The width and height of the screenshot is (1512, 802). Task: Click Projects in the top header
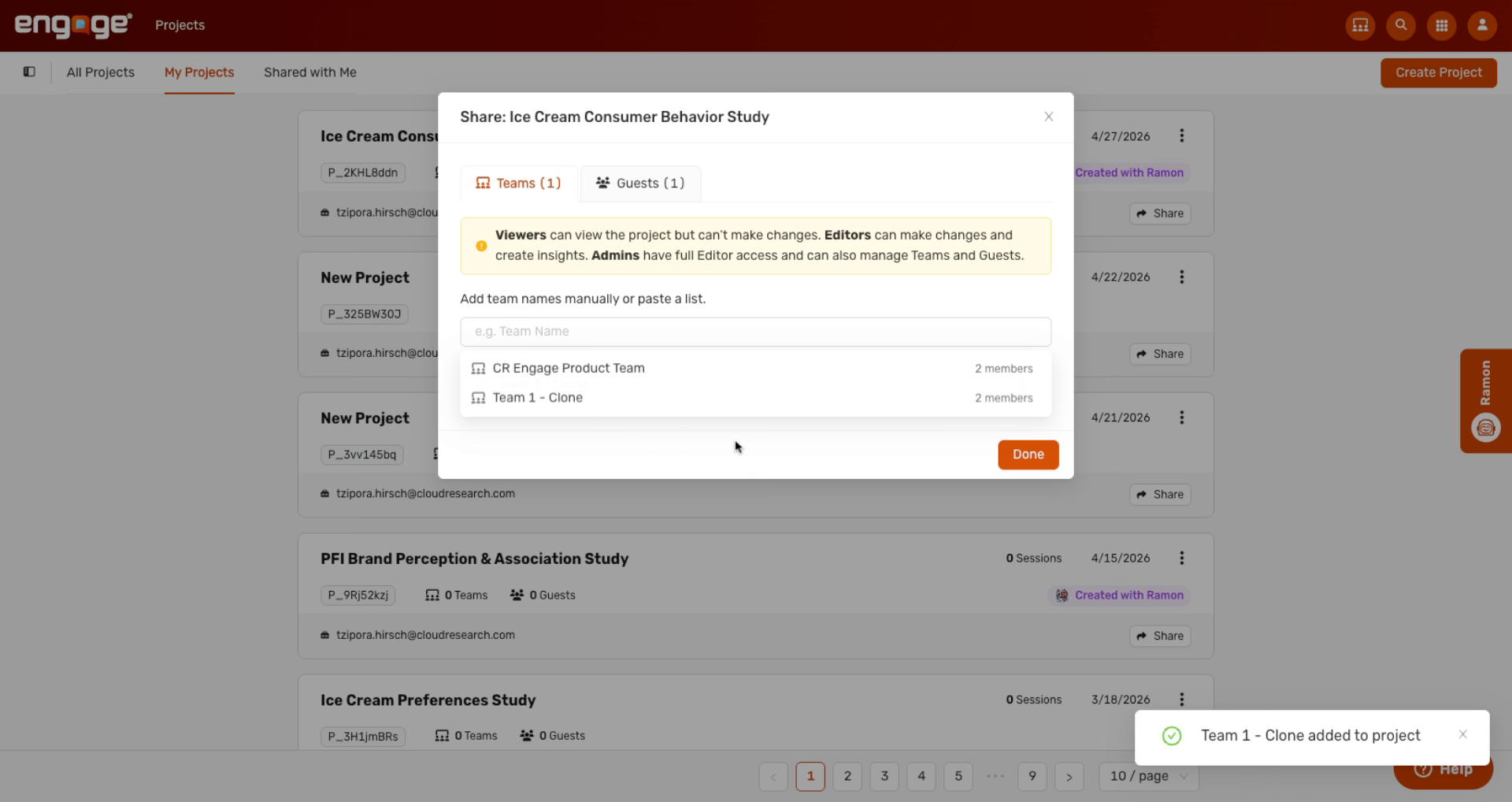(x=180, y=25)
